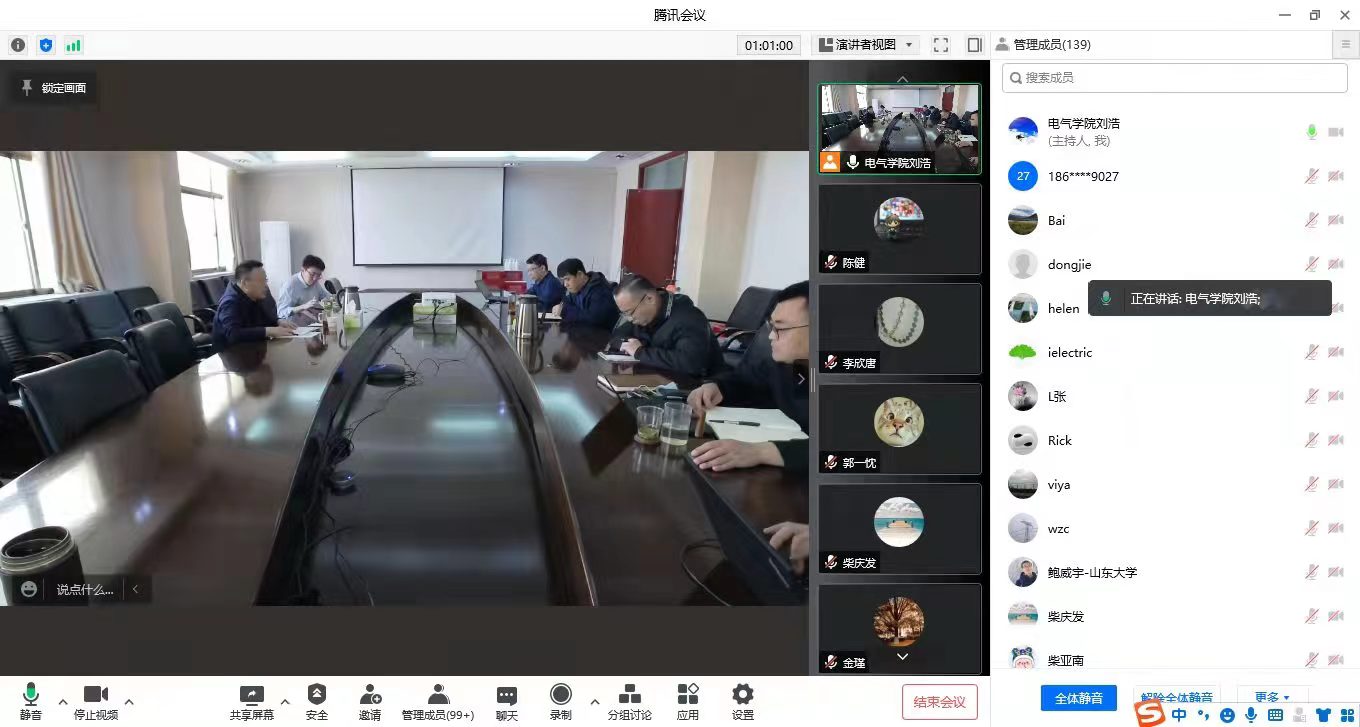Image resolution: width=1360 pixels, height=727 pixels.
Task: Open the chat (聊天) icon
Action: click(507, 695)
